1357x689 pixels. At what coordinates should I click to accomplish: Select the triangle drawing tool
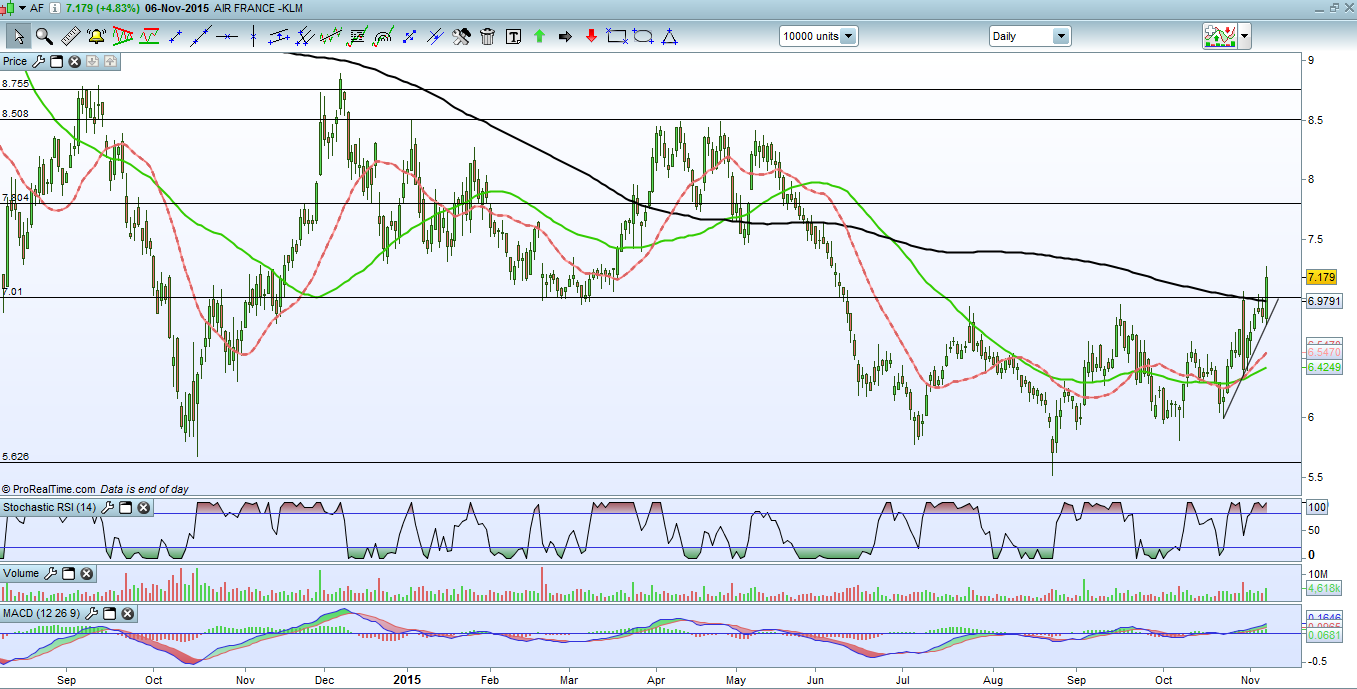[x=668, y=37]
